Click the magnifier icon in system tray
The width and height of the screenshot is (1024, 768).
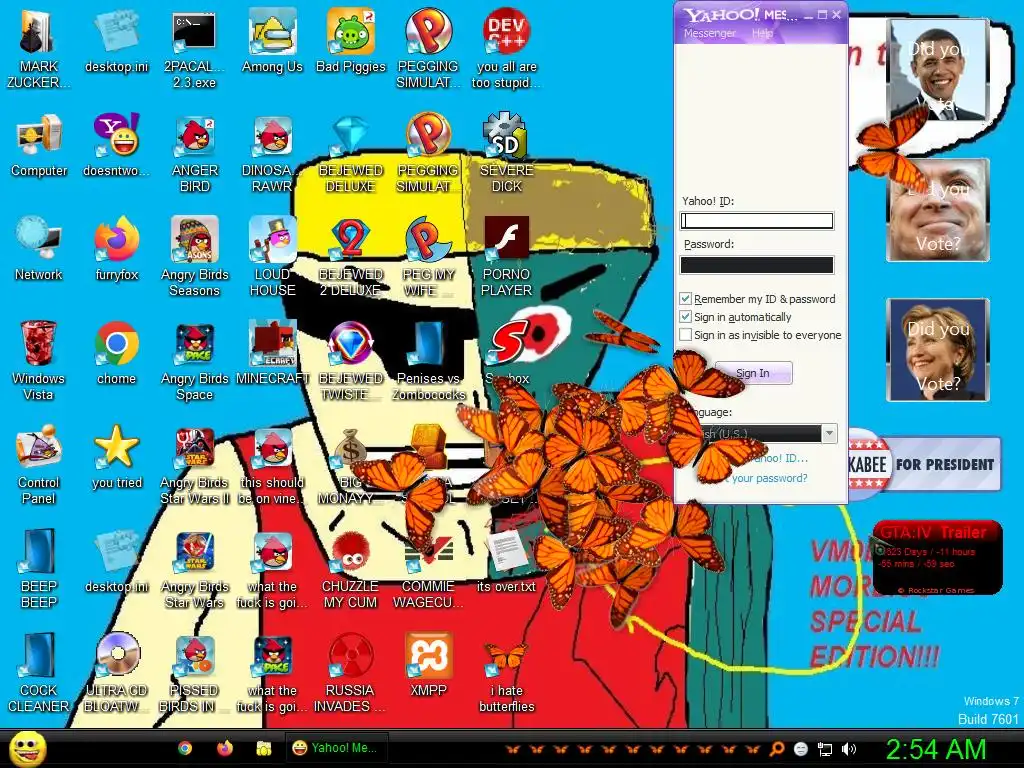(x=777, y=749)
